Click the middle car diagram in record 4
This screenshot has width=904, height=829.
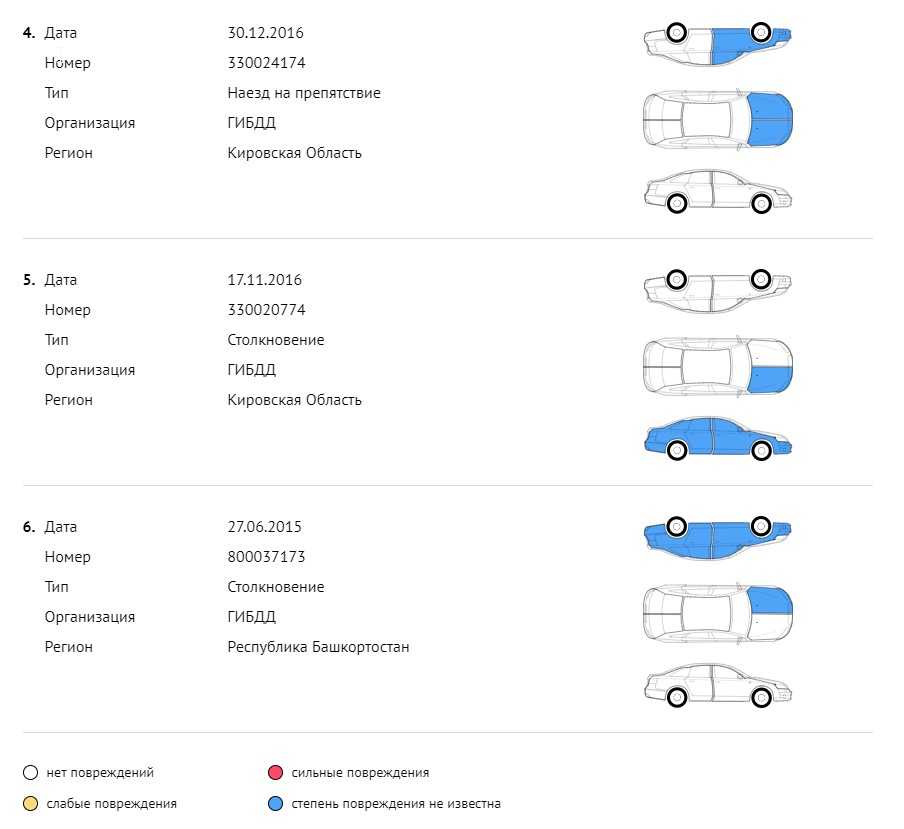pyautogui.click(x=717, y=119)
